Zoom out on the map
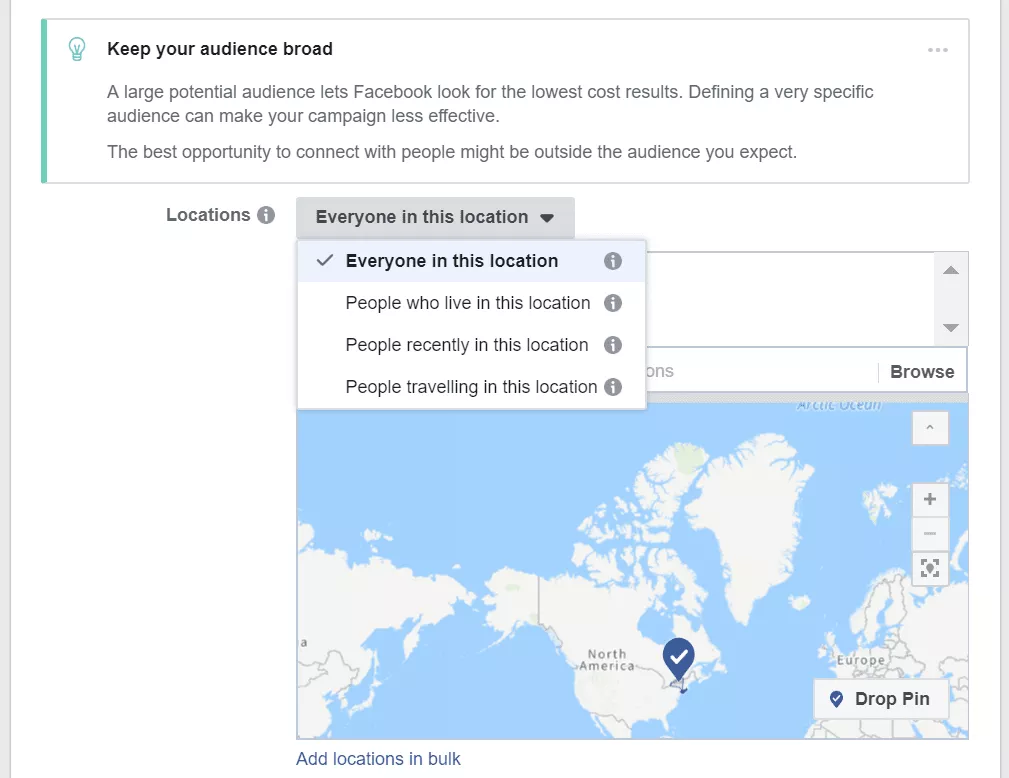Image resolution: width=1009 pixels, height=778 pixels. (x=930, y=533)
